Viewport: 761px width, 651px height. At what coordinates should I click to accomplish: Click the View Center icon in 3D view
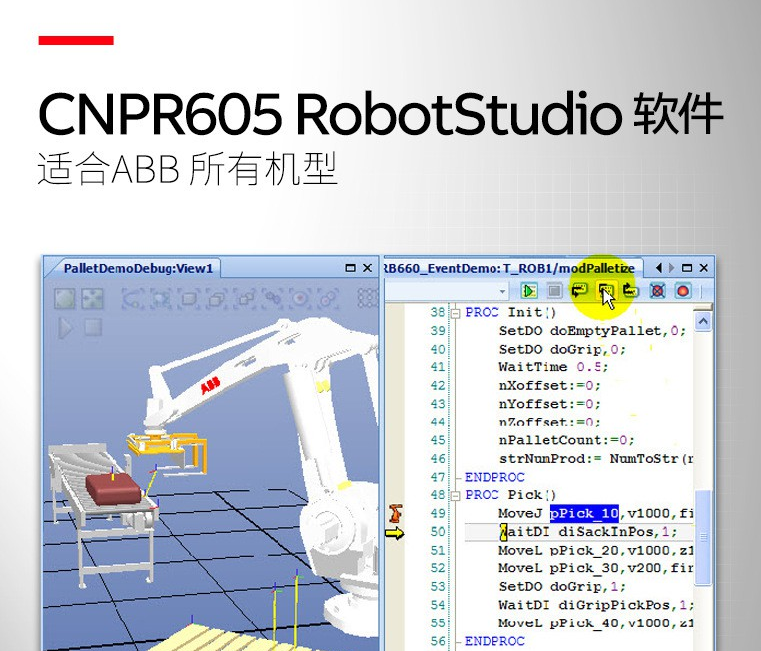pyautogui.click(x=92, y=299)
